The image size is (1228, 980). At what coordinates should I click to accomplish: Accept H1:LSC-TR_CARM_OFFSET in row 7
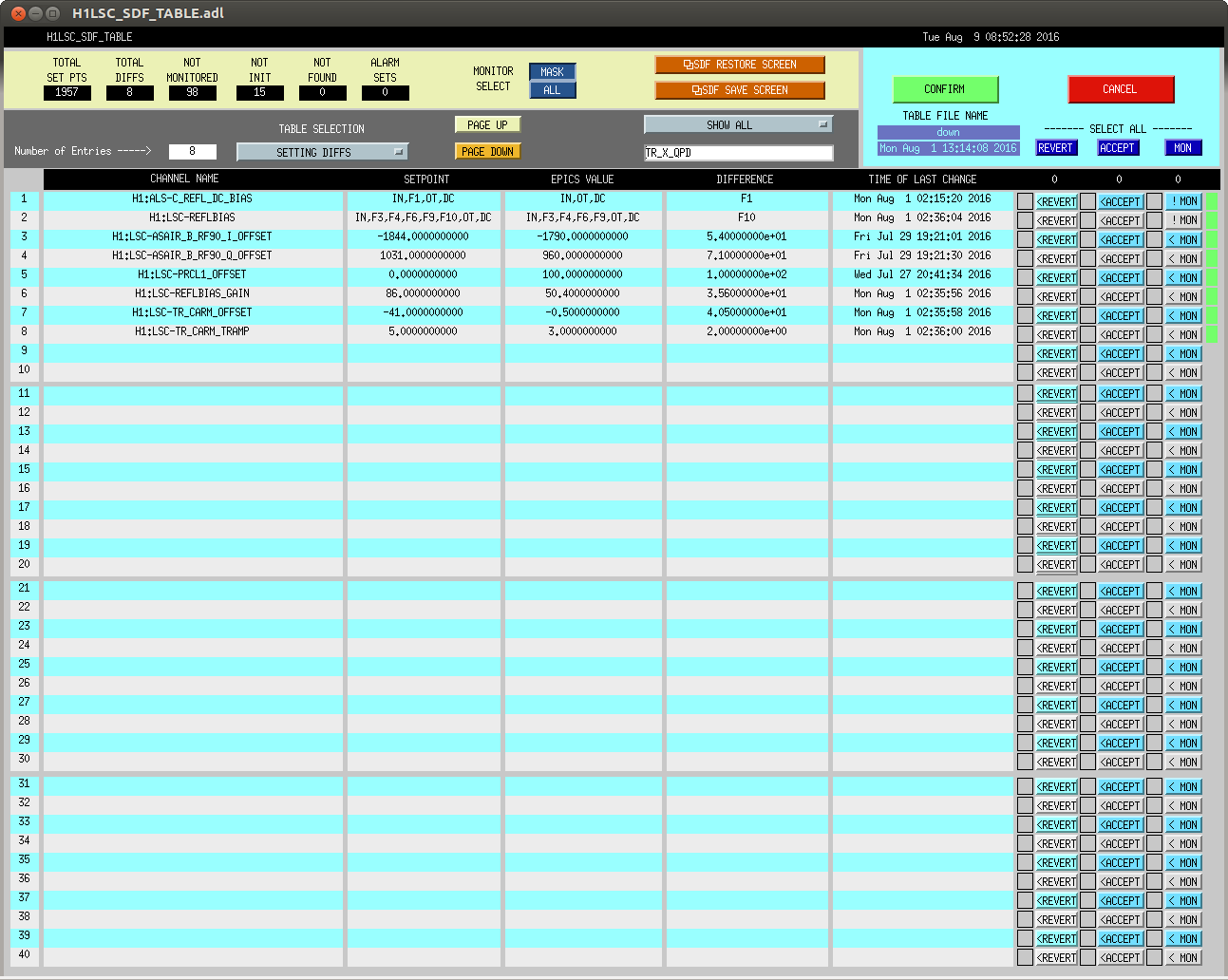point(1121,316)
